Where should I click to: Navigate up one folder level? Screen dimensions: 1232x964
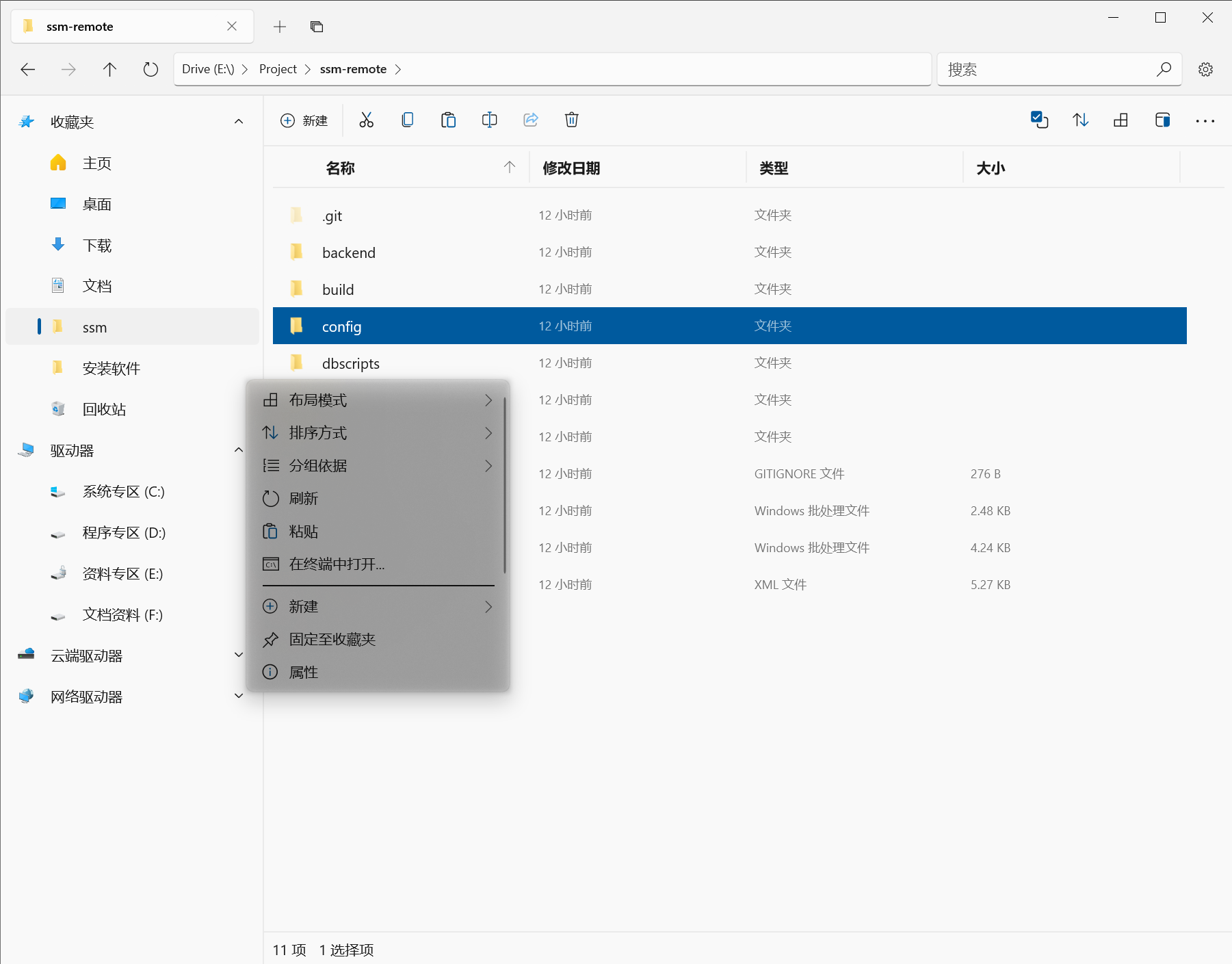click(109, 69)
